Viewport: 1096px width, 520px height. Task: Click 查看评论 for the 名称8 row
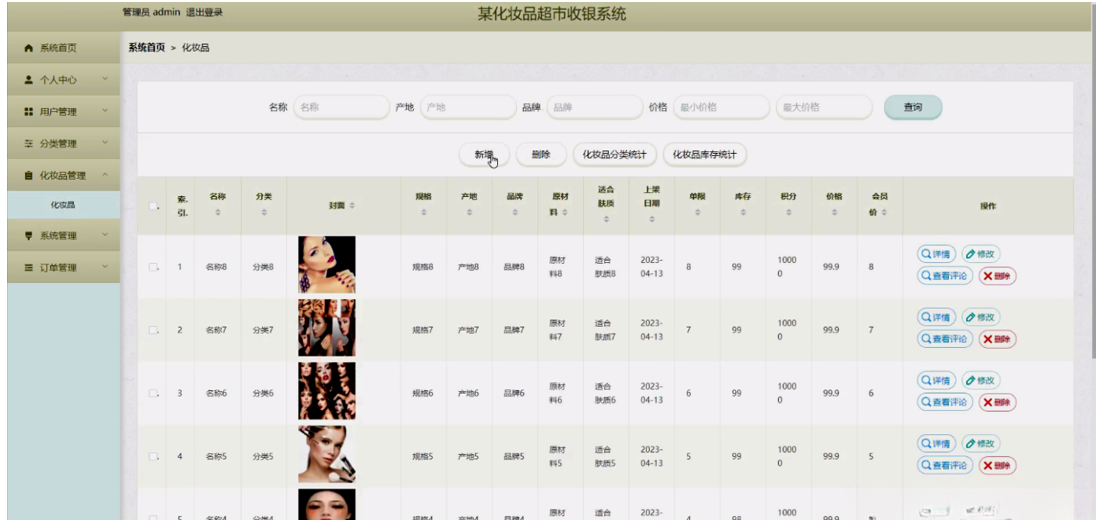pos(944,276)
